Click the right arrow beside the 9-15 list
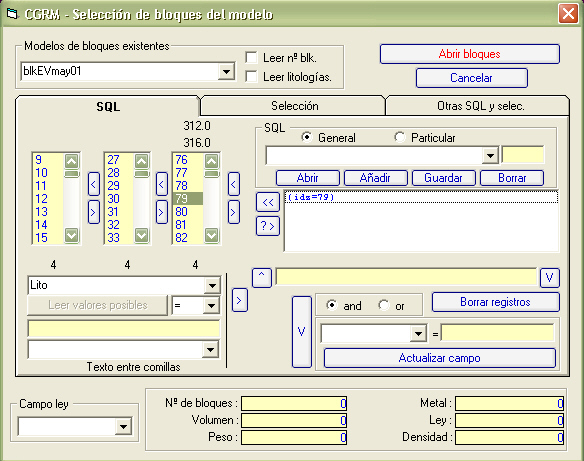This screenshot has width=584, height=461. coord(93,212)
